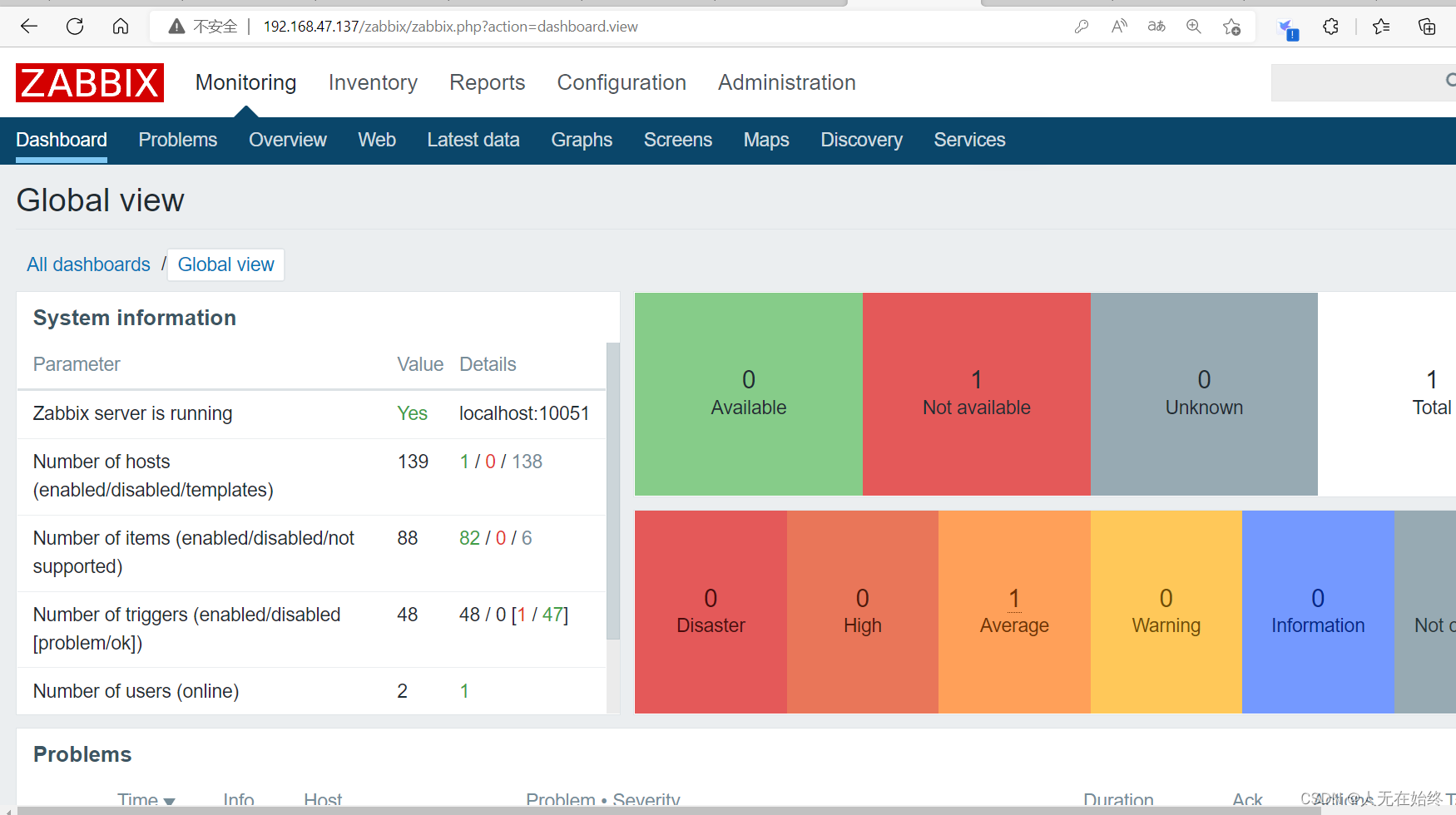Click the Information severity tile
This screenshot has width=1456, height=815.
(1318, 612)
